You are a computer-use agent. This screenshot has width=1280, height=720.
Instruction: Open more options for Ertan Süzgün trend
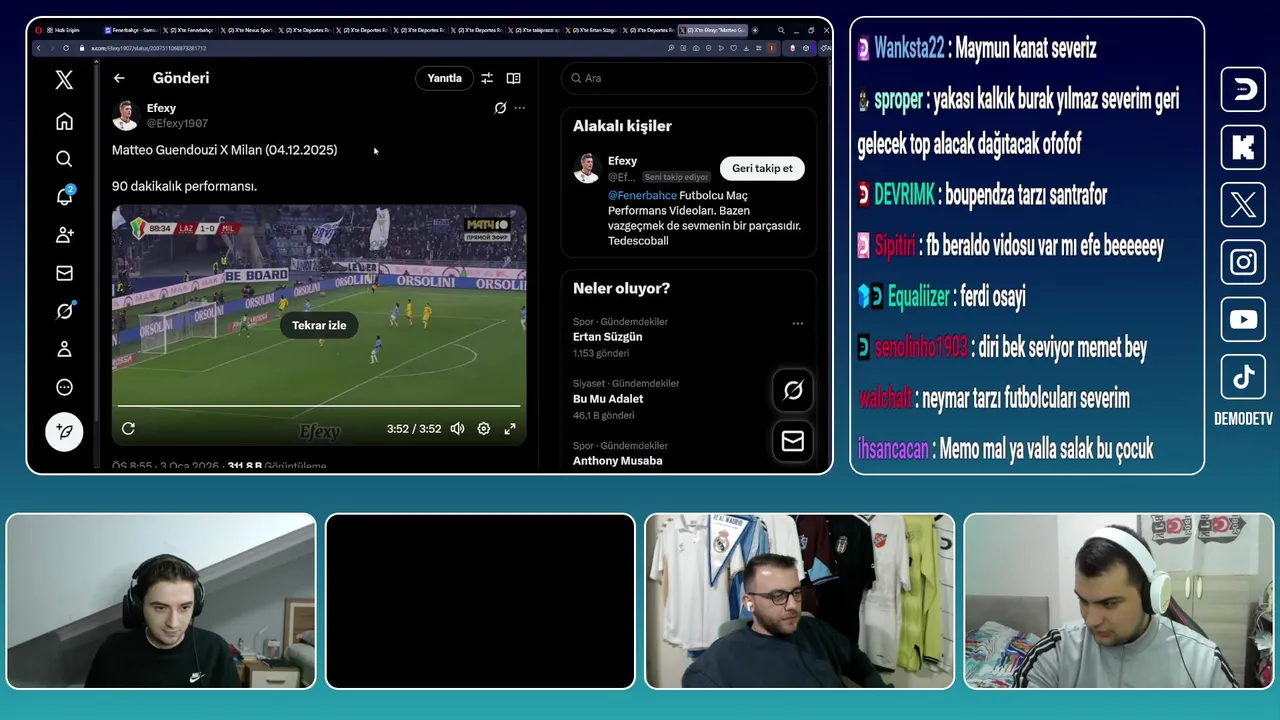point(797,323)
